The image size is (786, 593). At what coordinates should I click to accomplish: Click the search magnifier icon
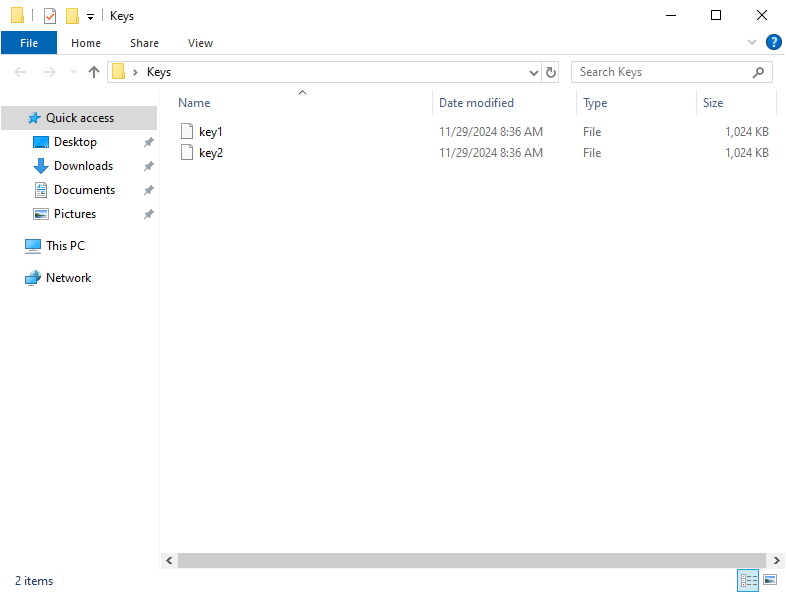758,72
